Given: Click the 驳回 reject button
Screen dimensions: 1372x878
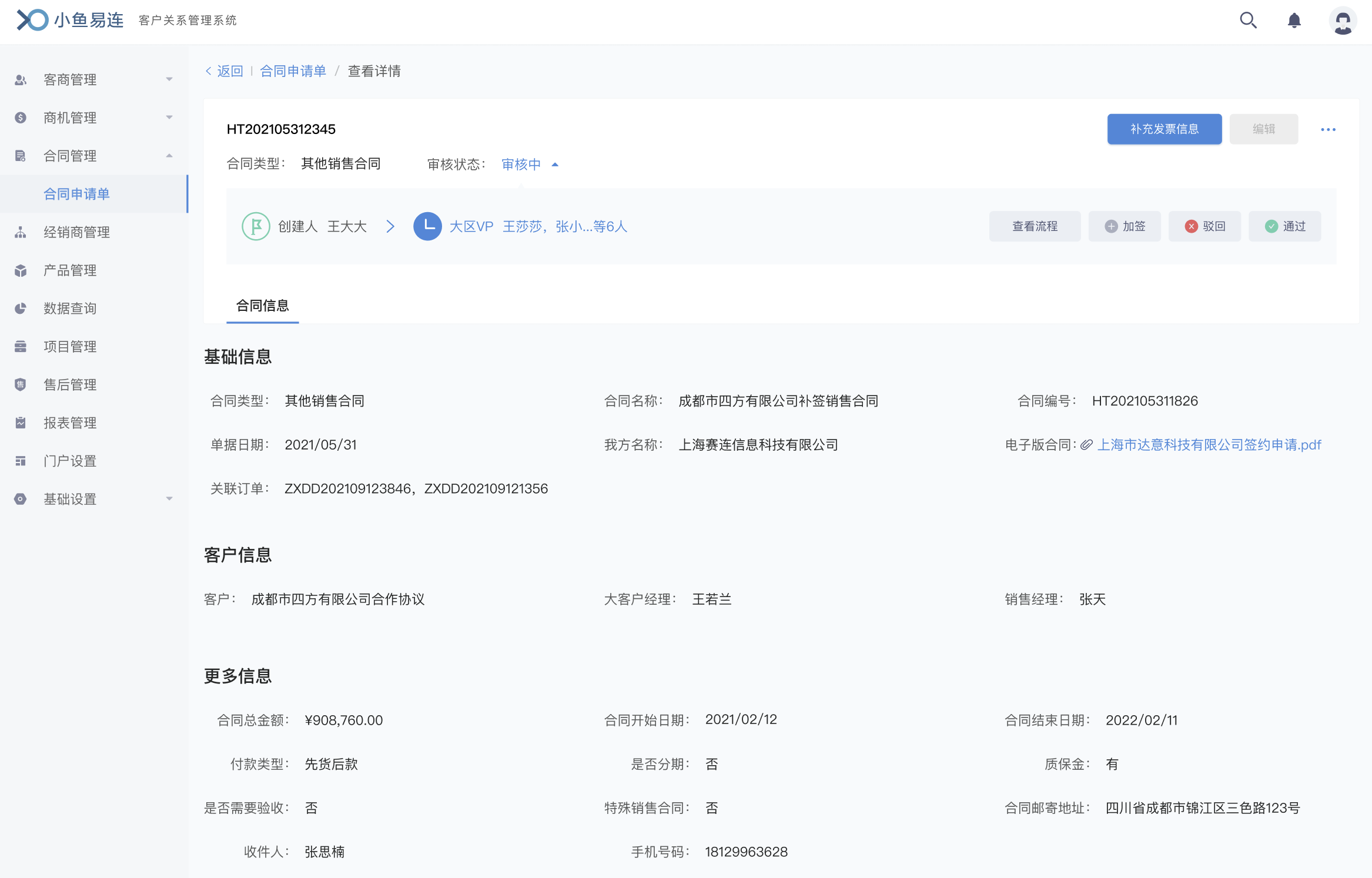Looking at the screenshot, I should tap(1204, 226).
